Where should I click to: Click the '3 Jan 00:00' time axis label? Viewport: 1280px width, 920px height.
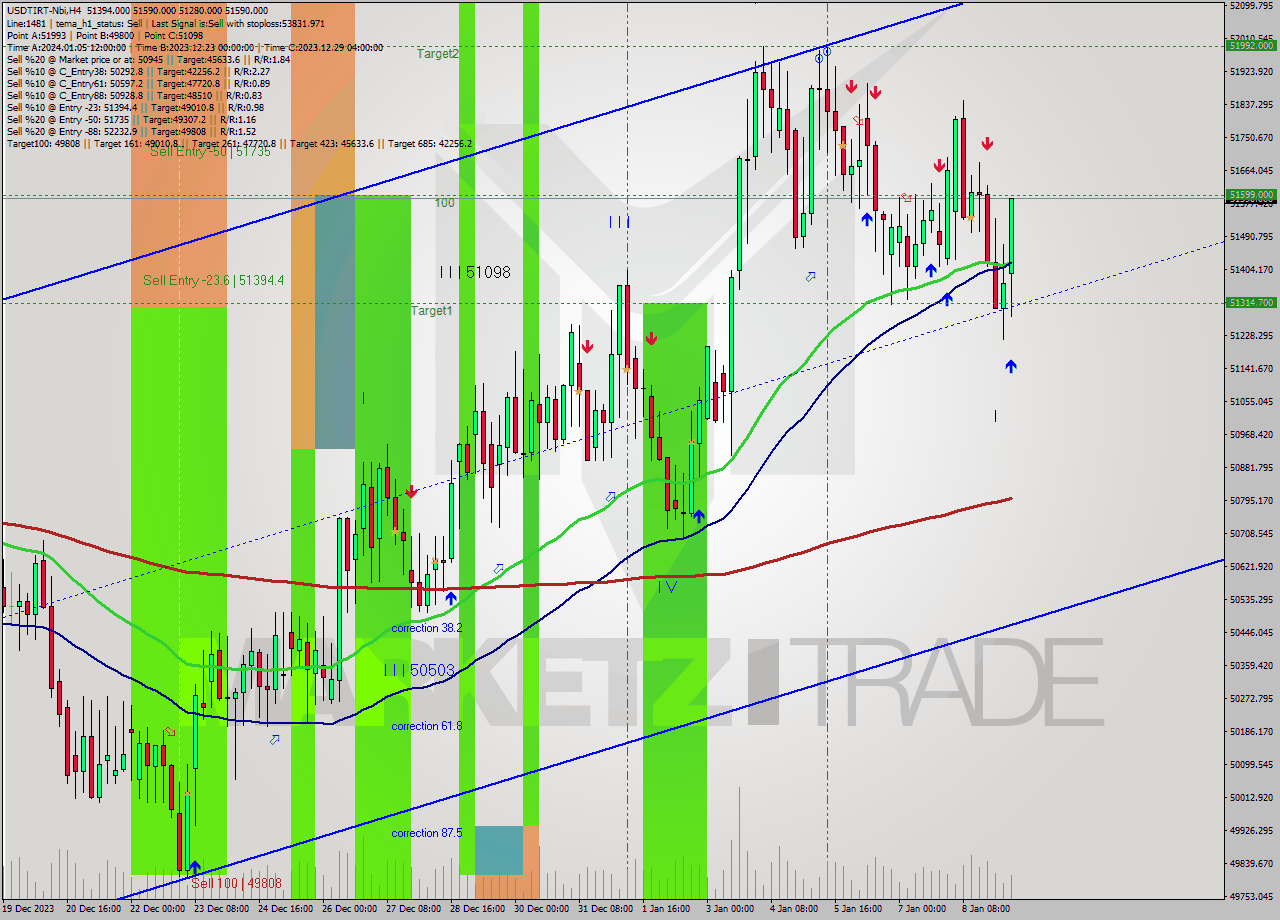click(x=730, y=909)
